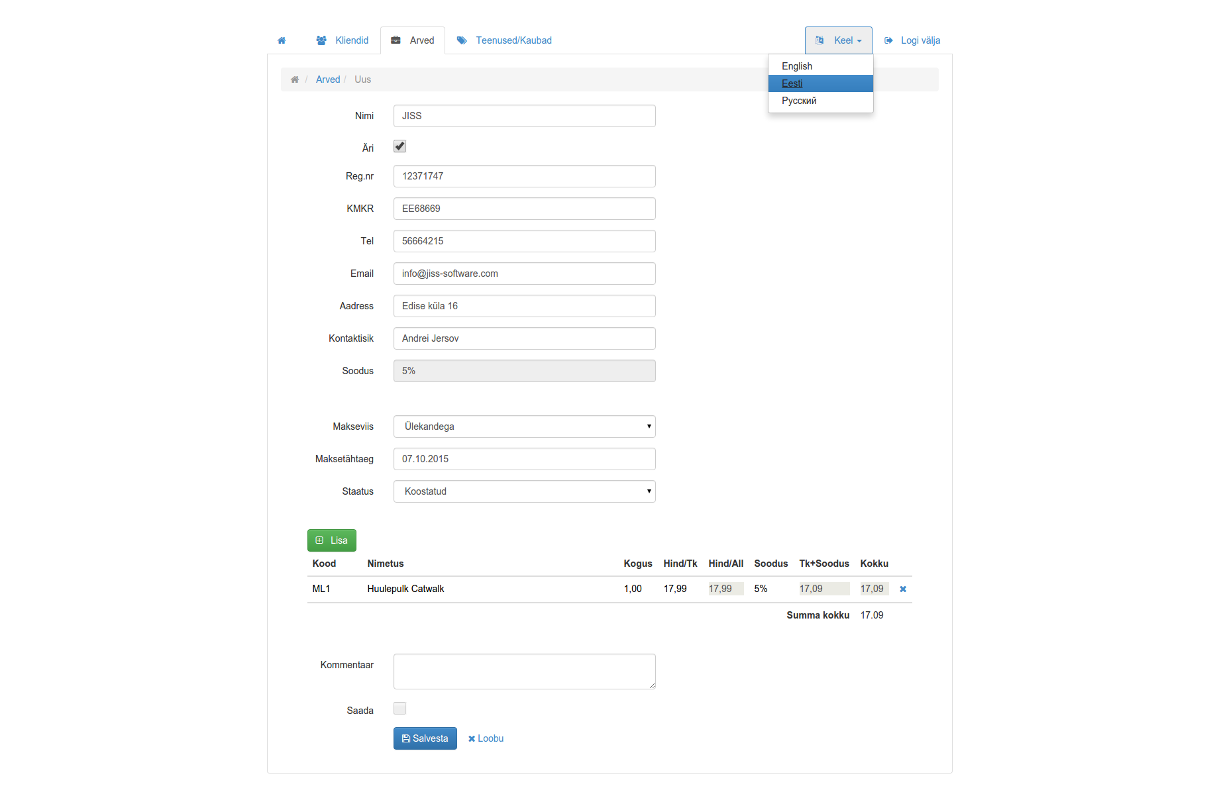Click the green Lisa button
Viewport: 1219px width, 800px height.
click(x=331, y=540)
